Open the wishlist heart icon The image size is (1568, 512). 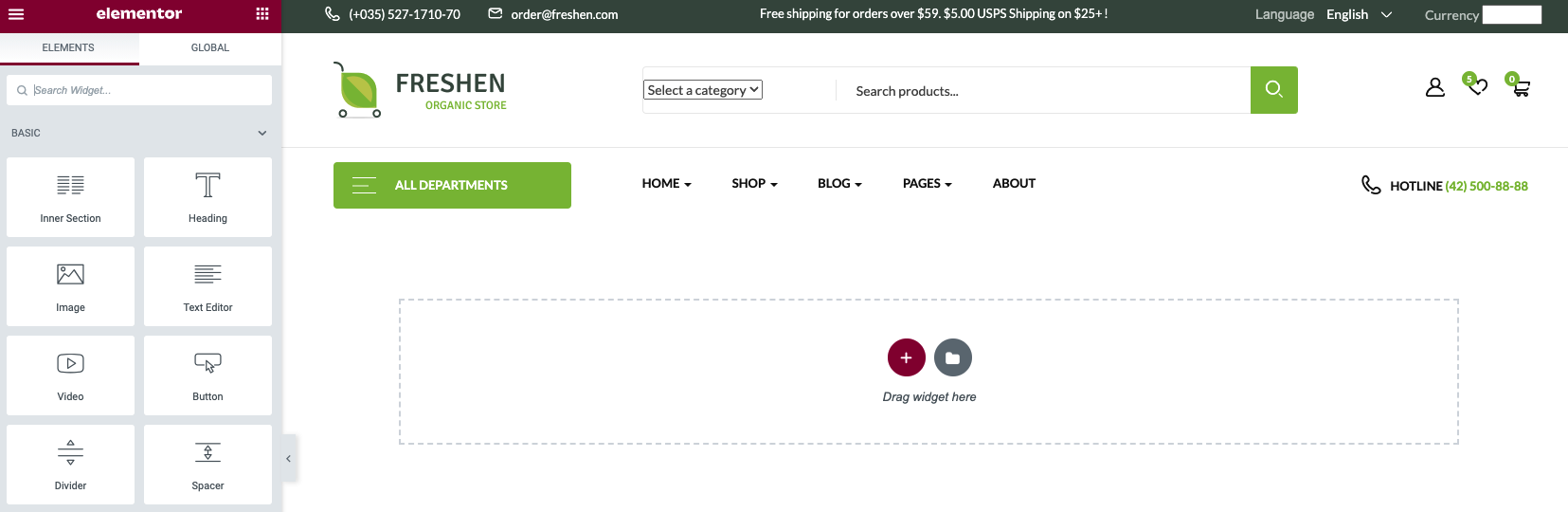(1477, 87)
